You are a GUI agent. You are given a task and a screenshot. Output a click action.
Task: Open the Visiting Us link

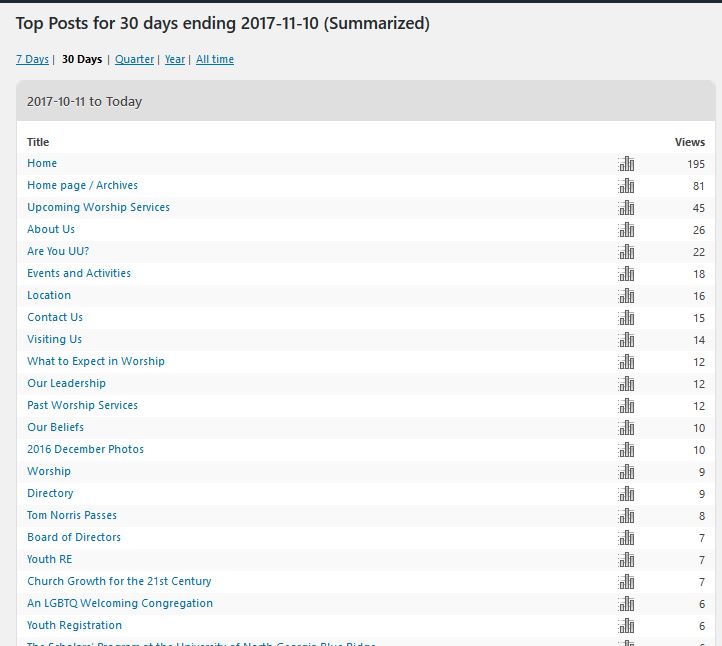click(54, 339)
